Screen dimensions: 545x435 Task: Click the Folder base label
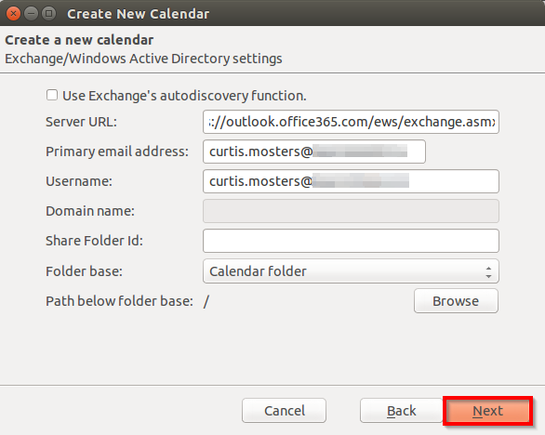pos(84,271)
